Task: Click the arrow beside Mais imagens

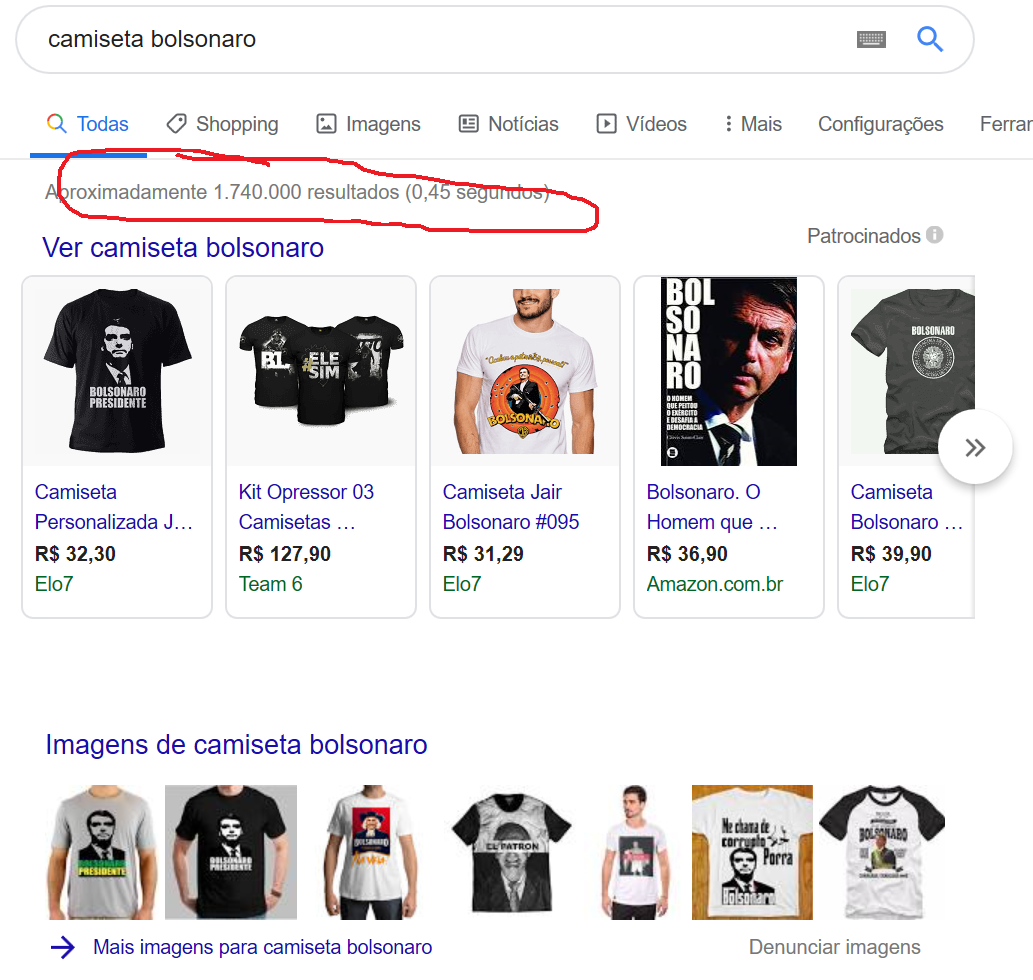Action: 63,947
